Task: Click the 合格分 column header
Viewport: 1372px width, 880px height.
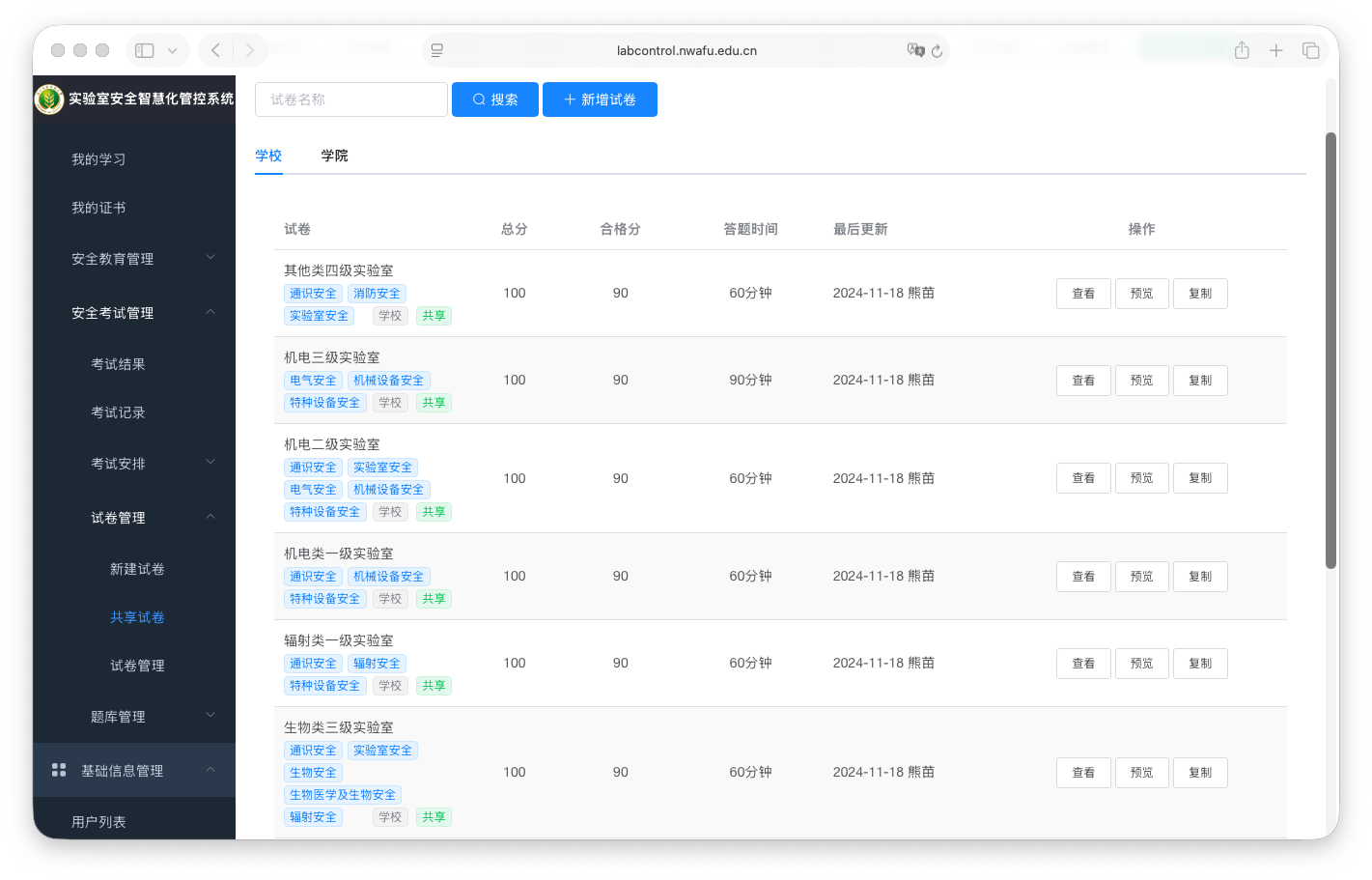Action: coord(620,229)
